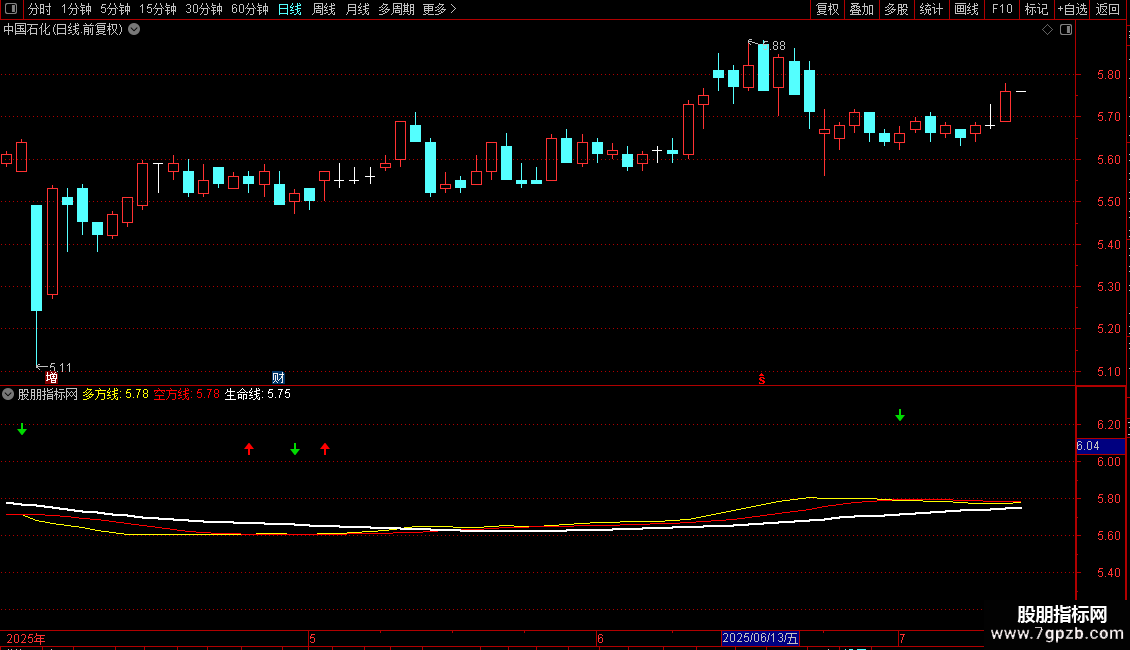
Task: Select the 15分钟 period tab
Action: (158, 9)
